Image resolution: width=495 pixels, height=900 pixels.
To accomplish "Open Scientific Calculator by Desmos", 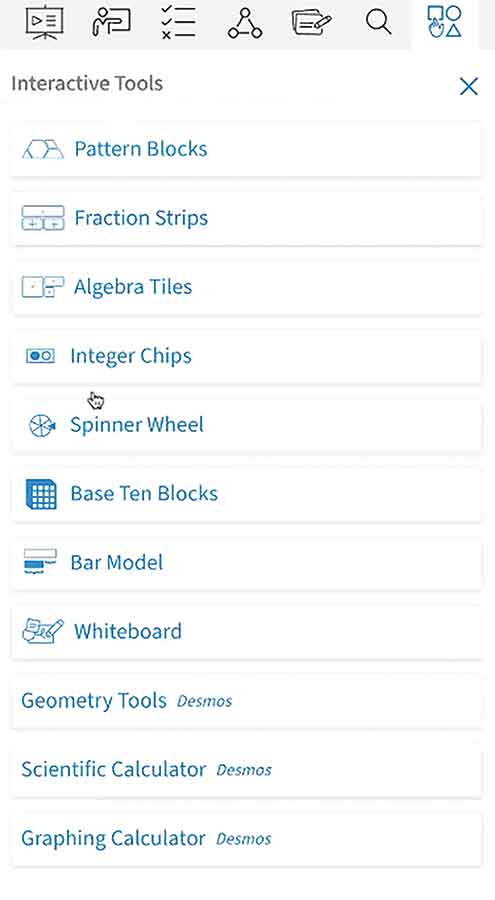I will [246, 769].
